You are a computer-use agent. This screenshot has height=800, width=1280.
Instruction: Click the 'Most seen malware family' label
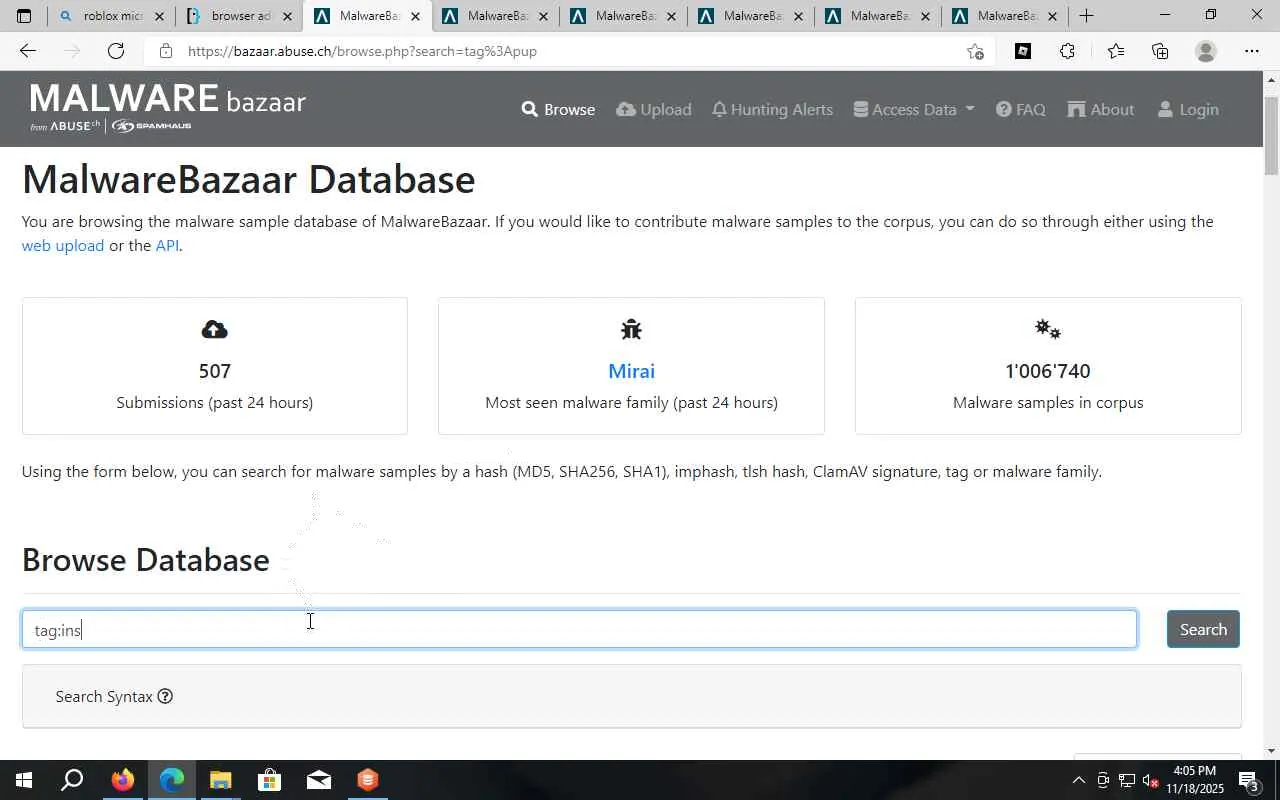[x=631, y=403]
